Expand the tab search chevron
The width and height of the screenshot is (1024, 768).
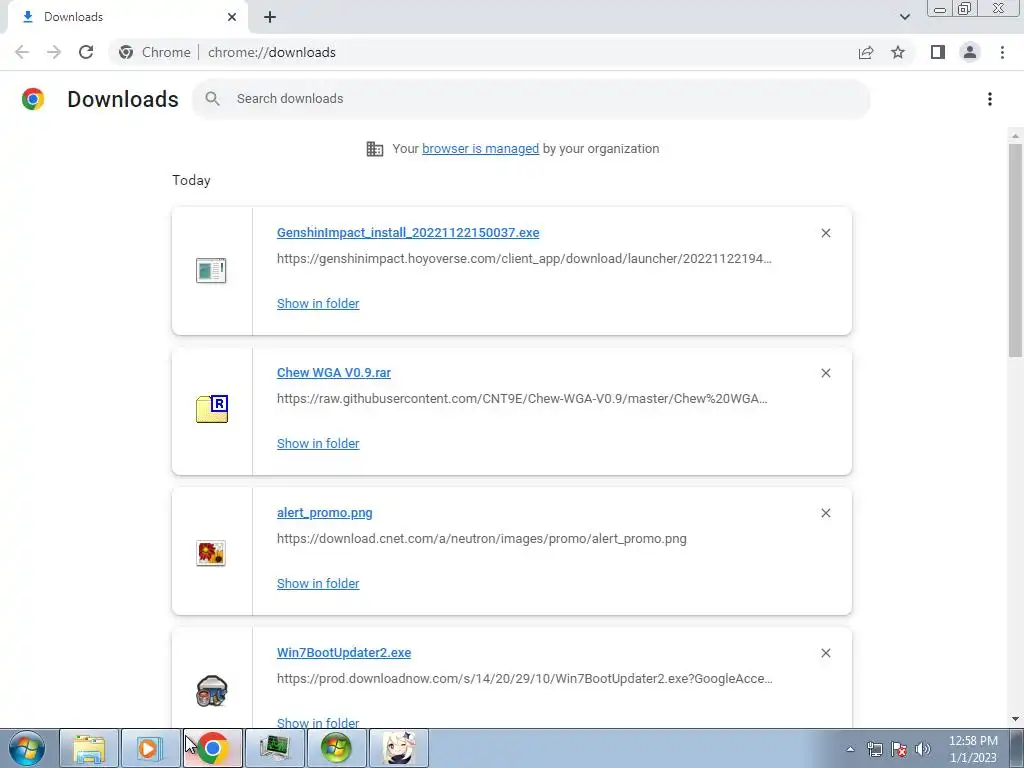coord(904,17)
